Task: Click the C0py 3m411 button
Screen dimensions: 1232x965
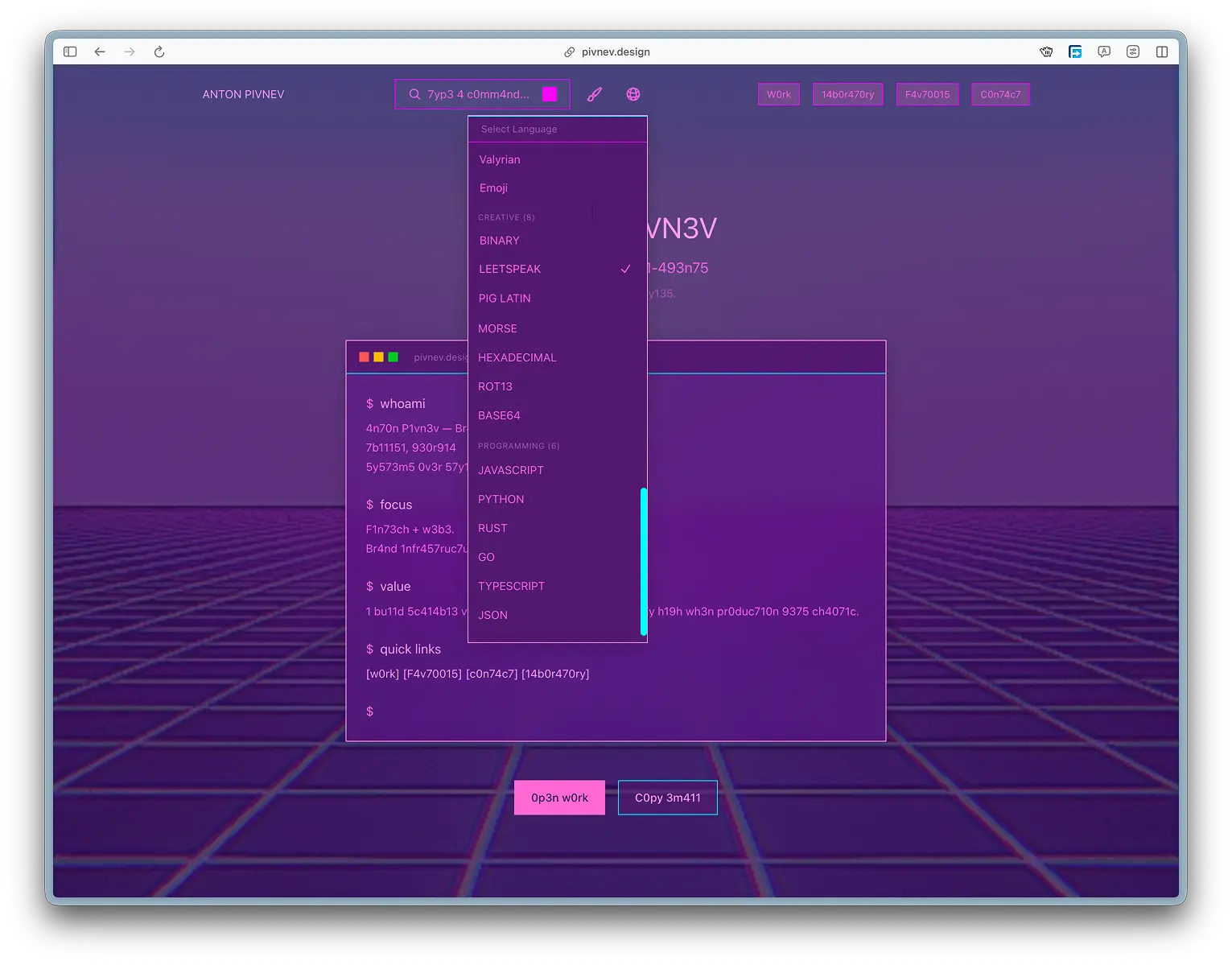Action: 667,798
